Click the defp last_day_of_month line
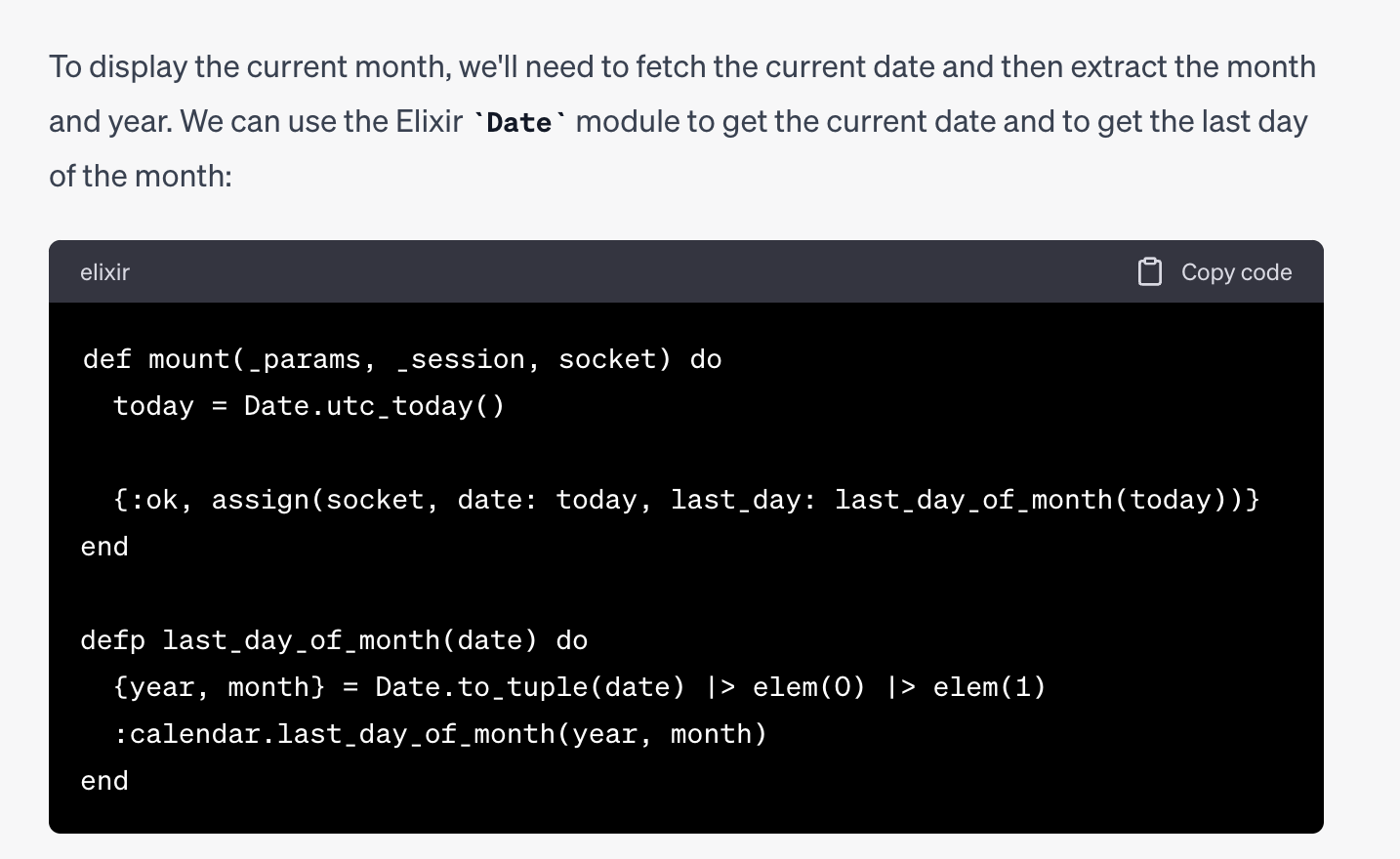 (334, 639)
